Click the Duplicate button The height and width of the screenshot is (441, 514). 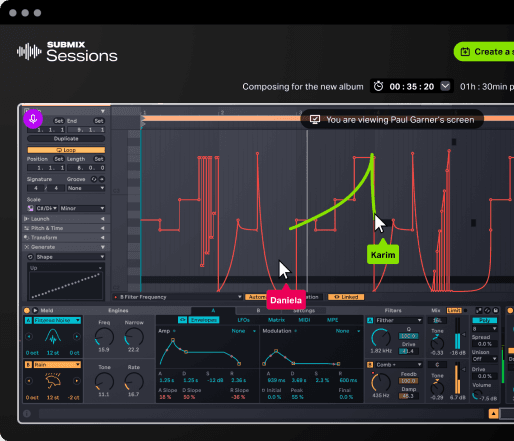[x=66, y=139]
